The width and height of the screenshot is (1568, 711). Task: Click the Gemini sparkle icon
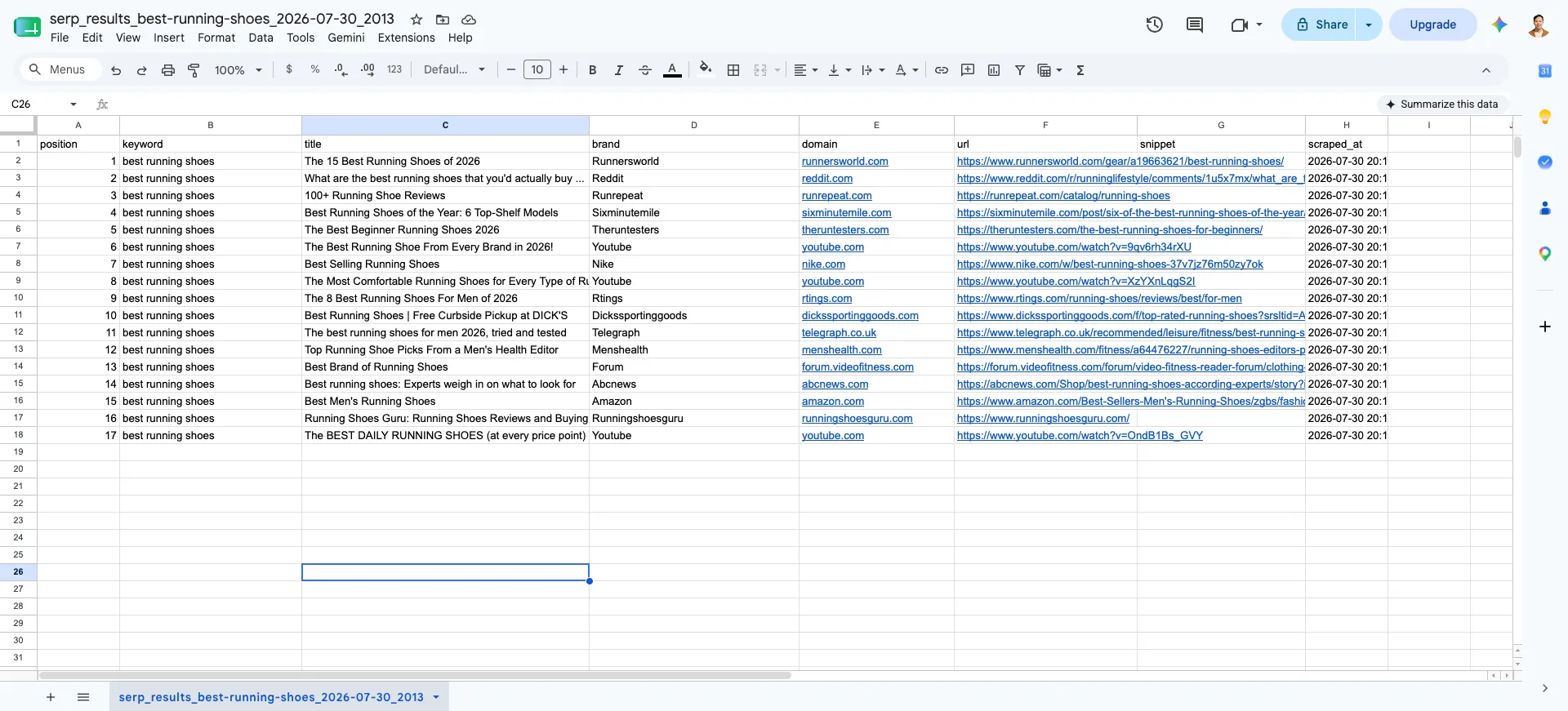coord(1499,24)
